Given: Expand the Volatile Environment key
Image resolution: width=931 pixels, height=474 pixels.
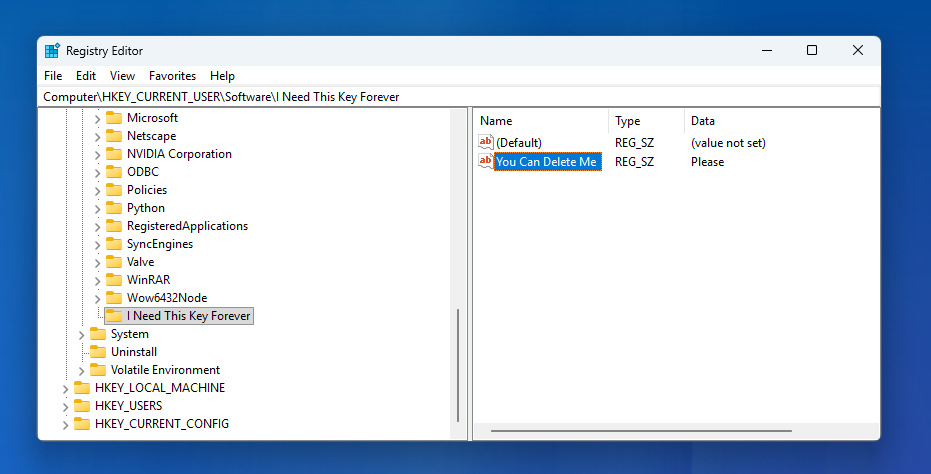Looking at the screenshot, I should [x=81, y=371].
